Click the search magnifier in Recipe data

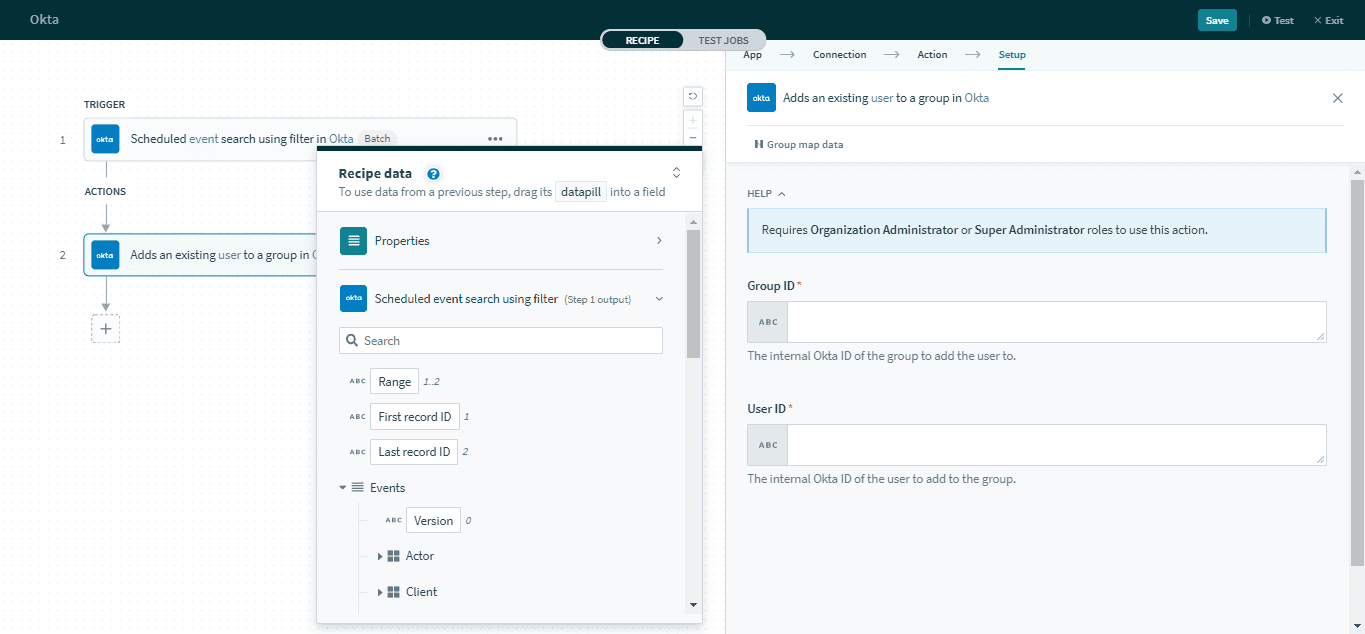point(352,340)
